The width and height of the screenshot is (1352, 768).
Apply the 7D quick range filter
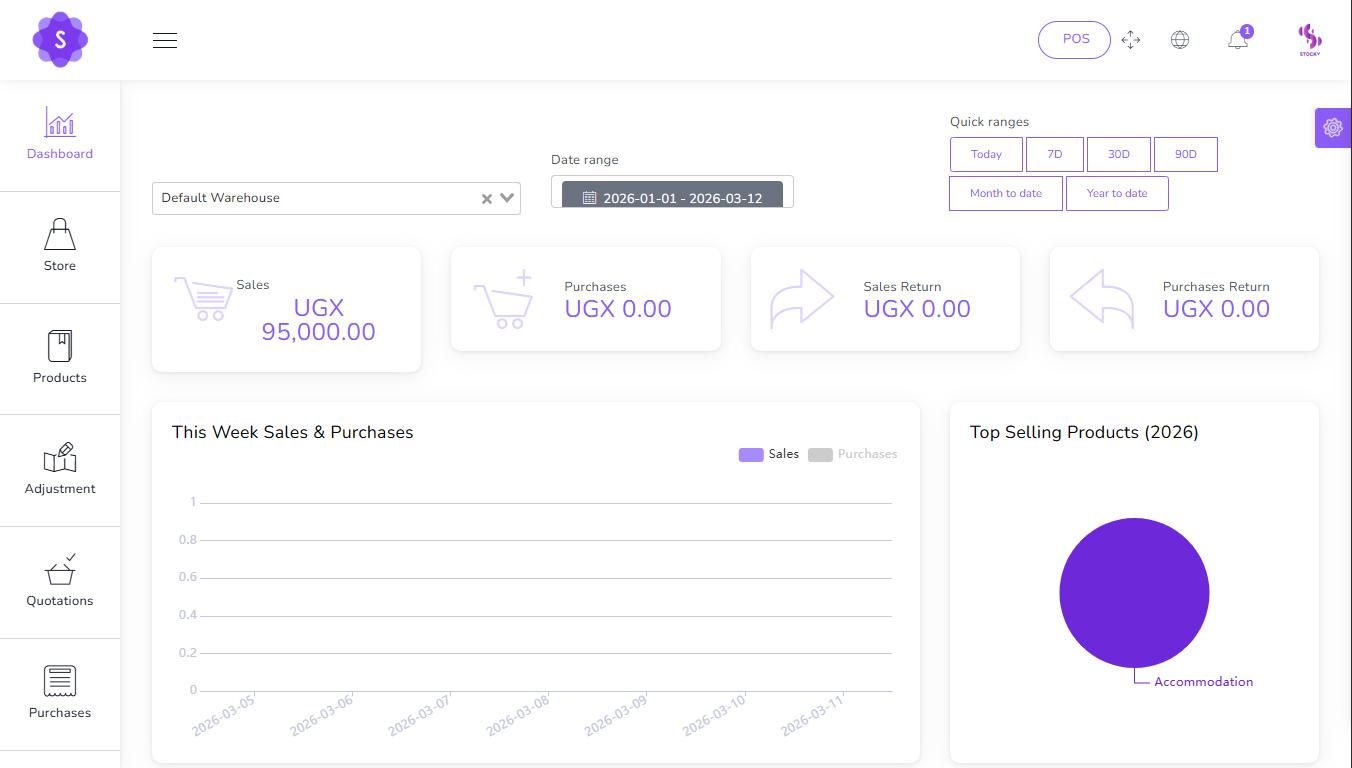tap(1054, 154)
